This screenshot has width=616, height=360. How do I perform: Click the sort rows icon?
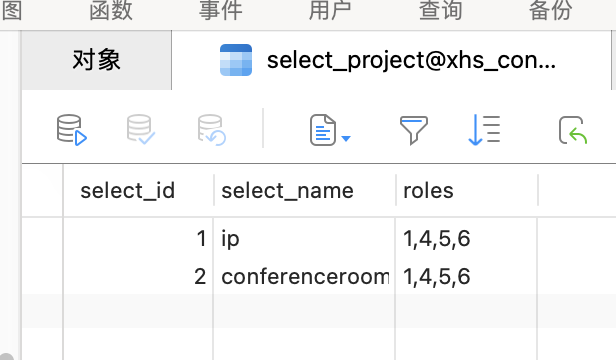[x=484, y=130]
